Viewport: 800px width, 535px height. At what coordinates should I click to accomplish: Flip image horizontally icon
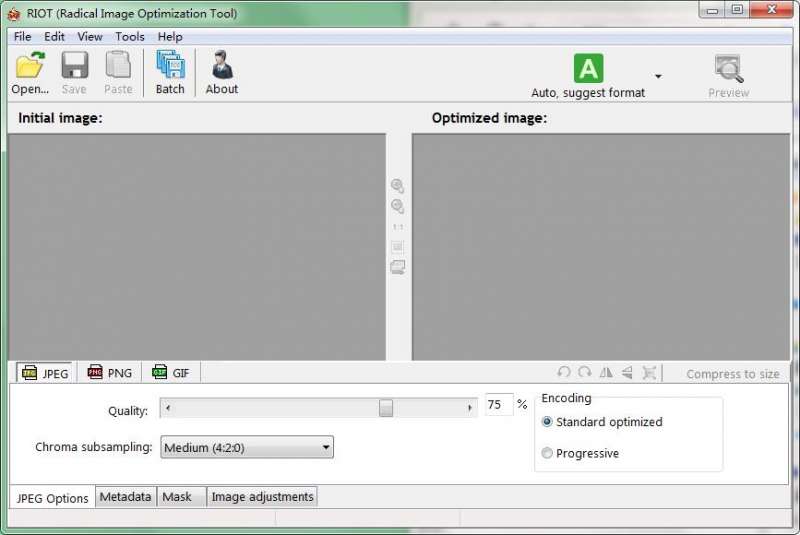point(606,372)
